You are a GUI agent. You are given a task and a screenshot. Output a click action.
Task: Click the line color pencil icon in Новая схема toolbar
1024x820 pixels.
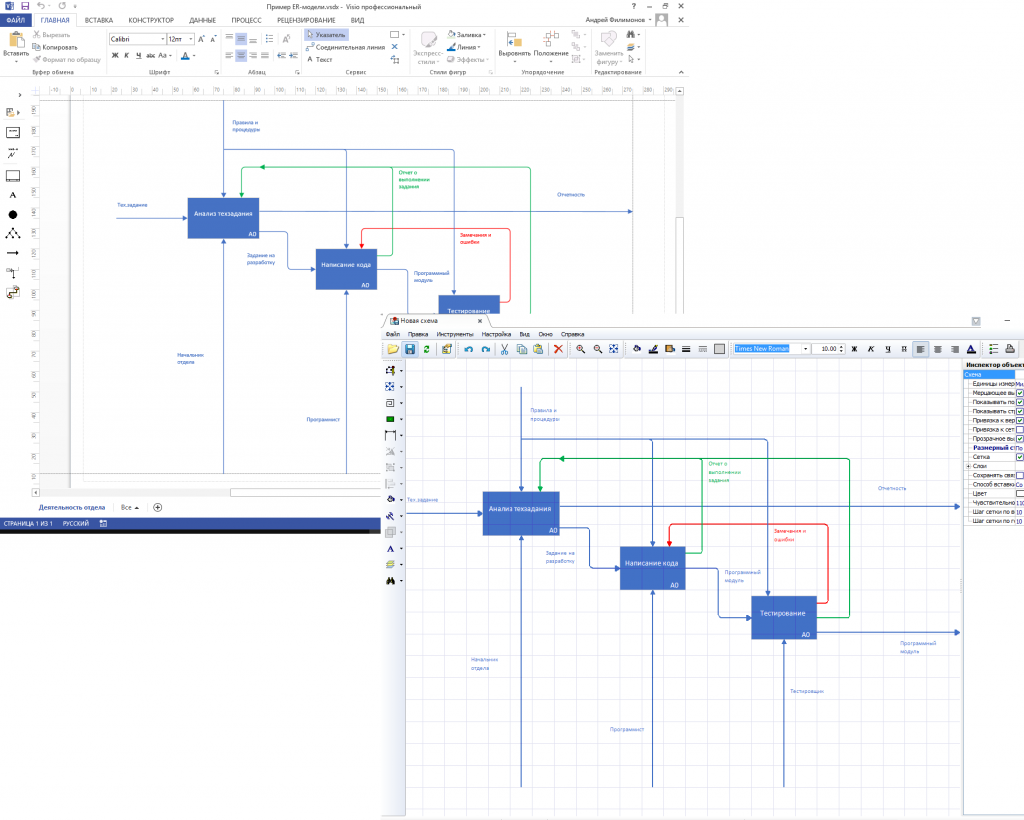[x=653, y=349]
